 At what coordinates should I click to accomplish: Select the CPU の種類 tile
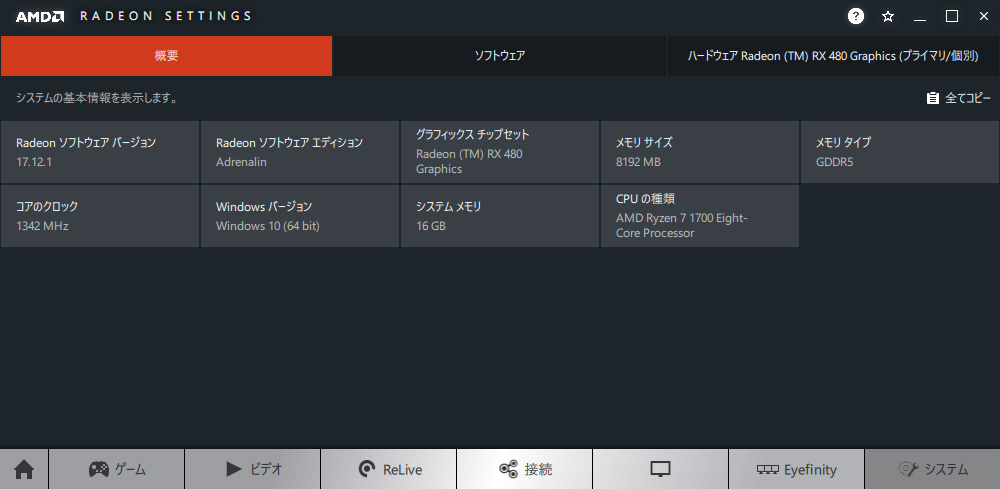(x=700, y=215)
